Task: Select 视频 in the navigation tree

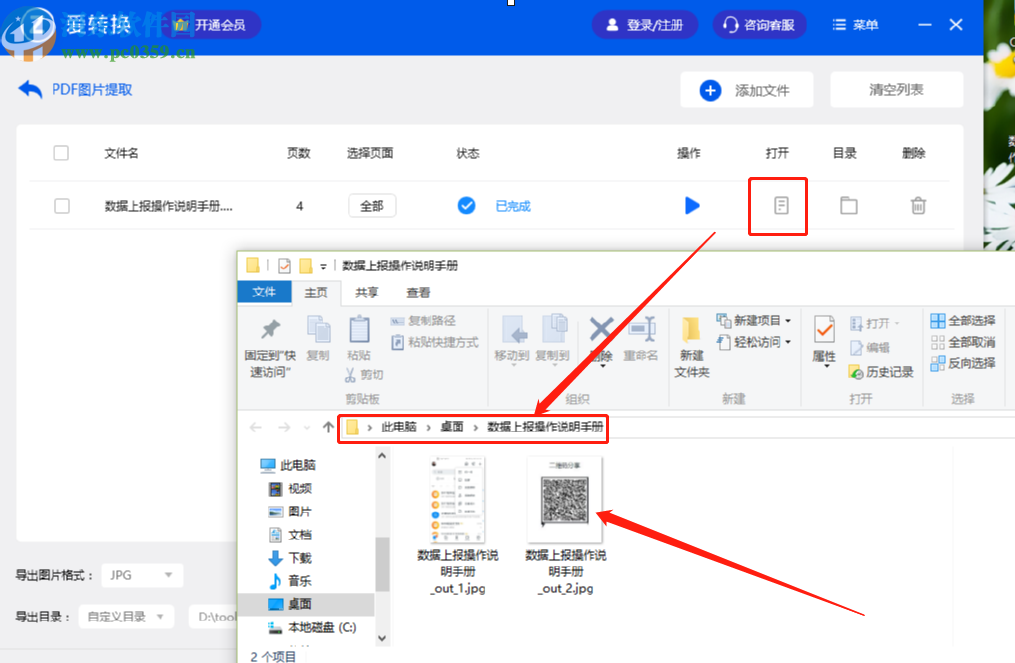Action: 291,488
